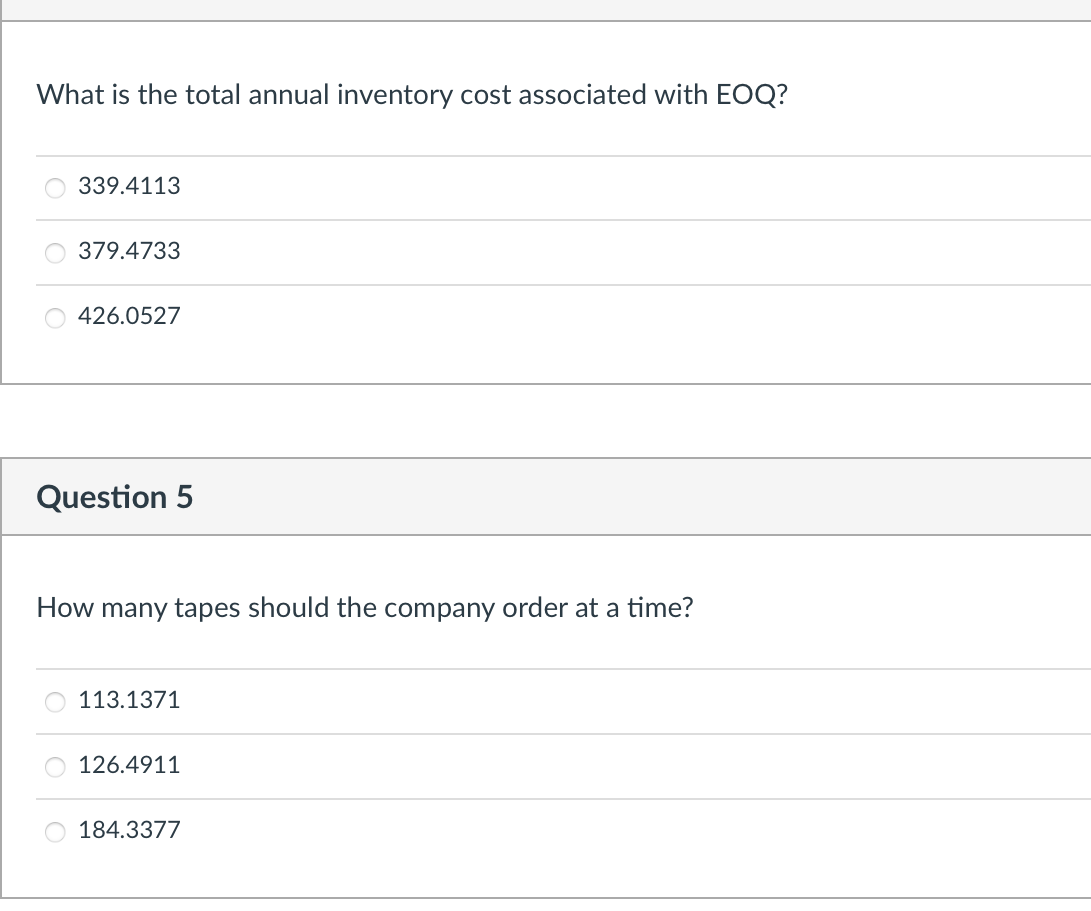Choose the 184.3377 radio button

56,831
